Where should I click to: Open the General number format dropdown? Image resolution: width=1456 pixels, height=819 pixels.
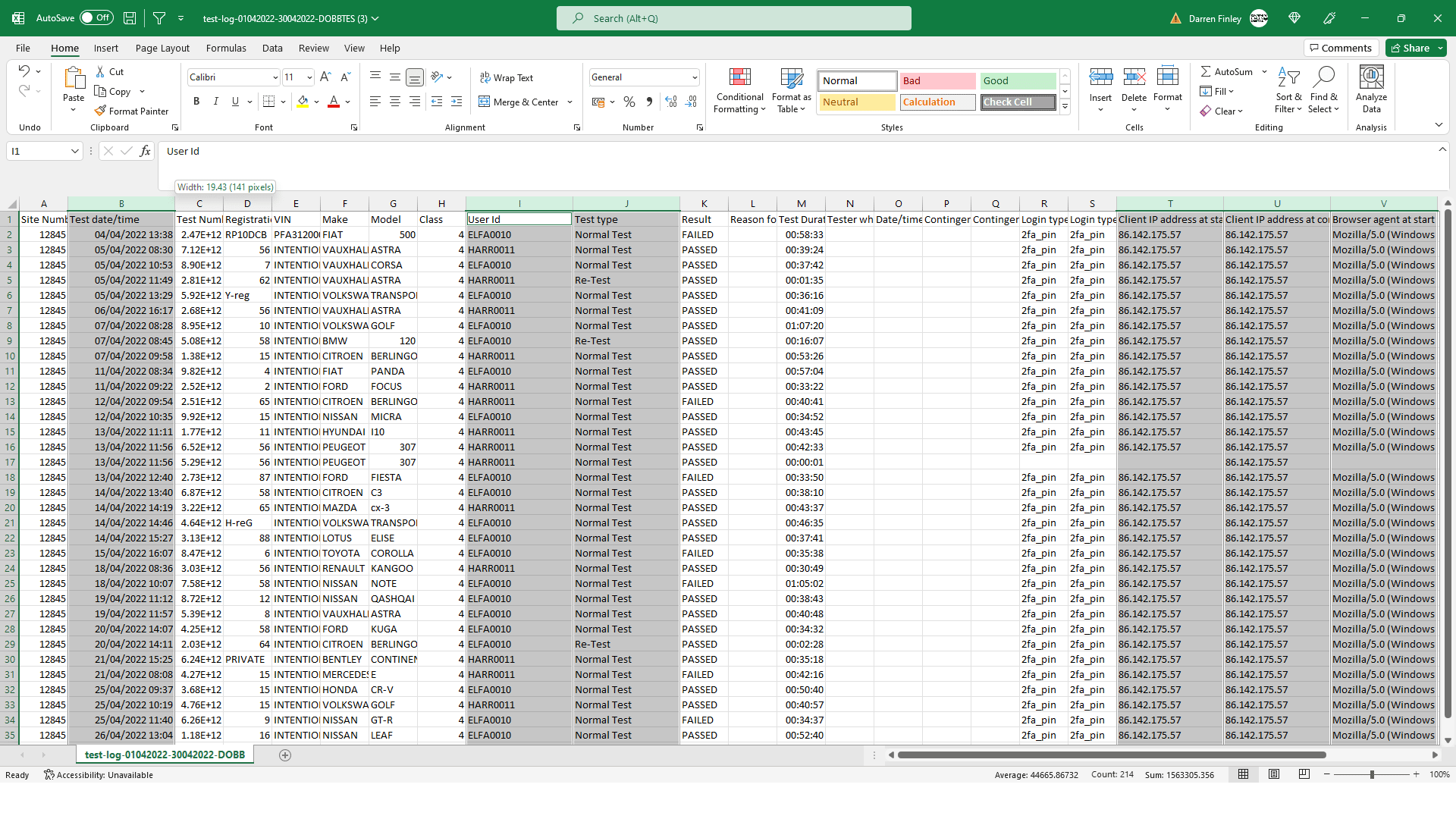pyautogui.click(x=694, y=77)
